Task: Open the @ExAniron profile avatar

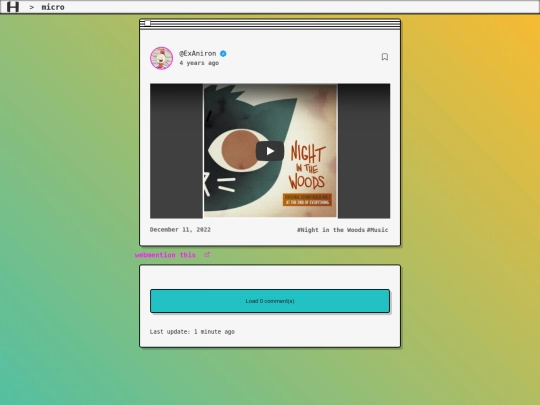Action: coord(162,58)
